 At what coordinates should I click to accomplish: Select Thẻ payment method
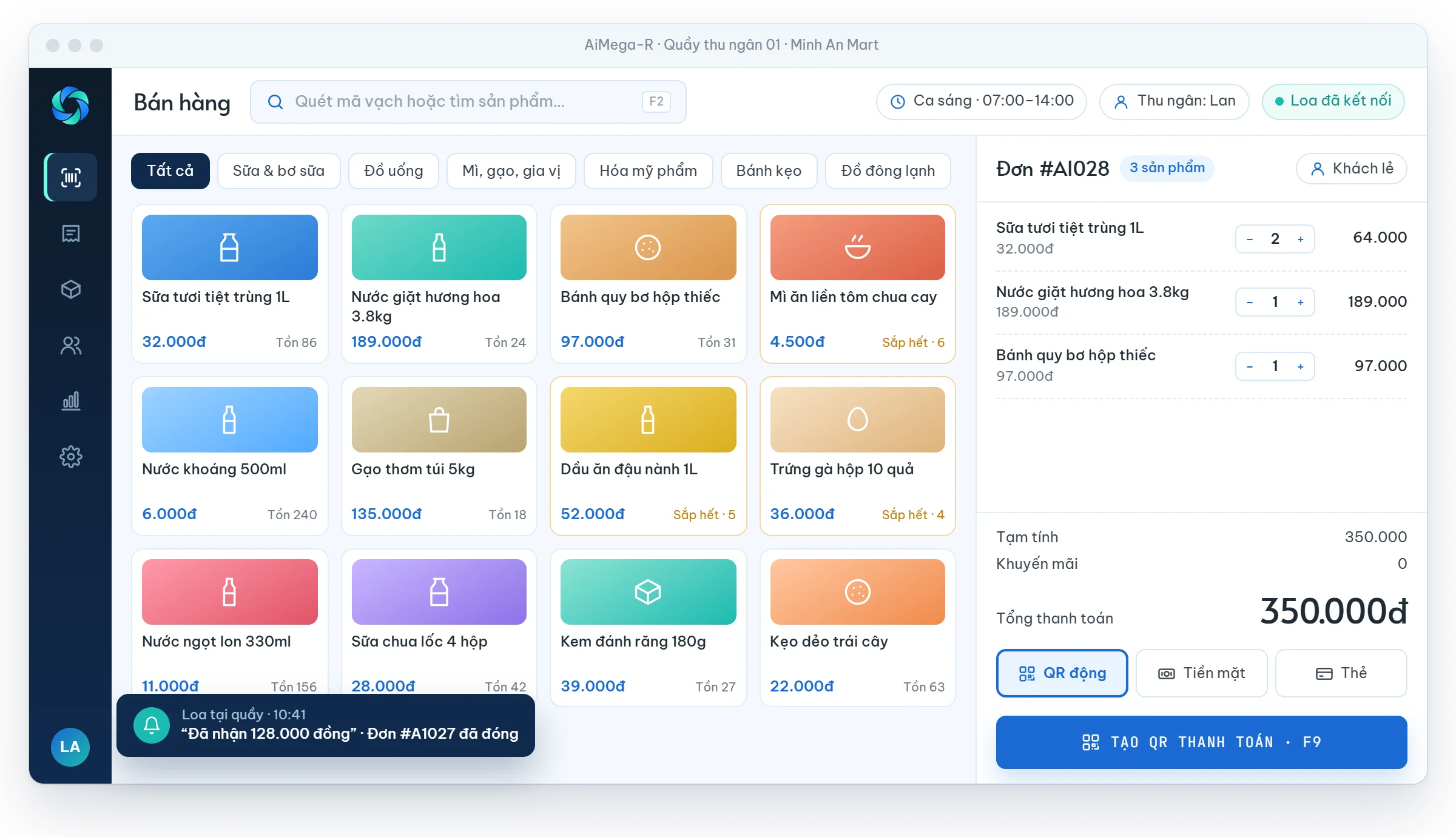click(x=1341, y=673)
